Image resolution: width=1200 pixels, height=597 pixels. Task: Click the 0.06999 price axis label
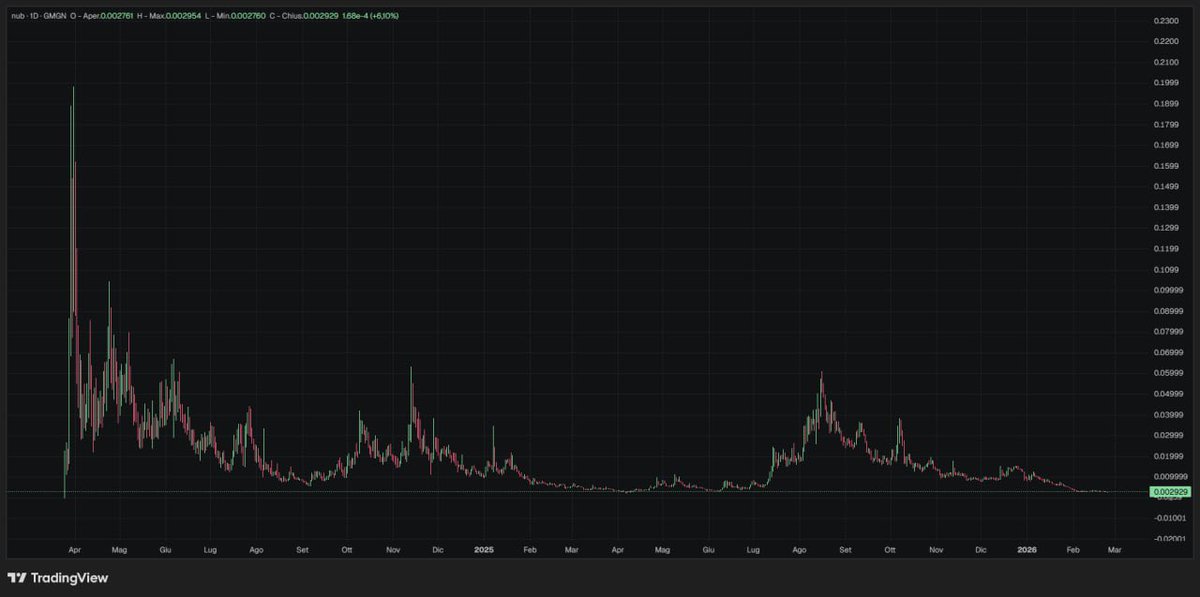(1167, 353)
